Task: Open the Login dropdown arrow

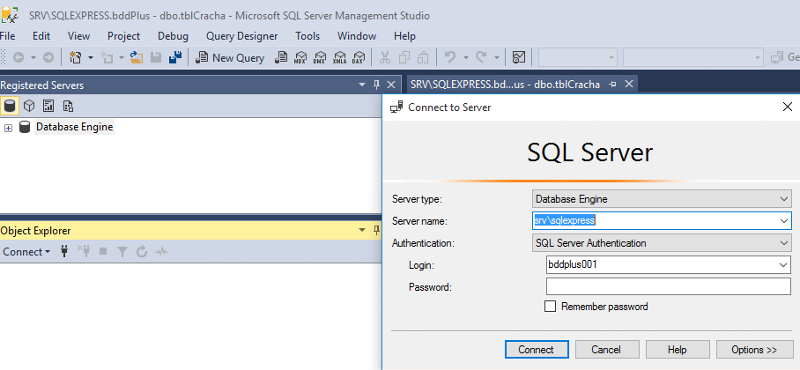Action: coord(785,265)
